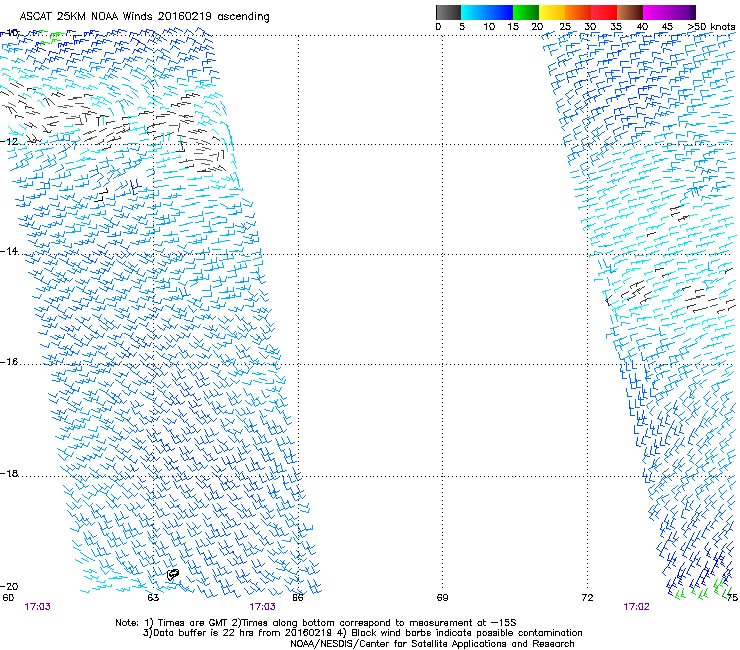Viewport: 740px width, 650px height.
Task: Click the longitude label '60'
Action: coord(8,598)
